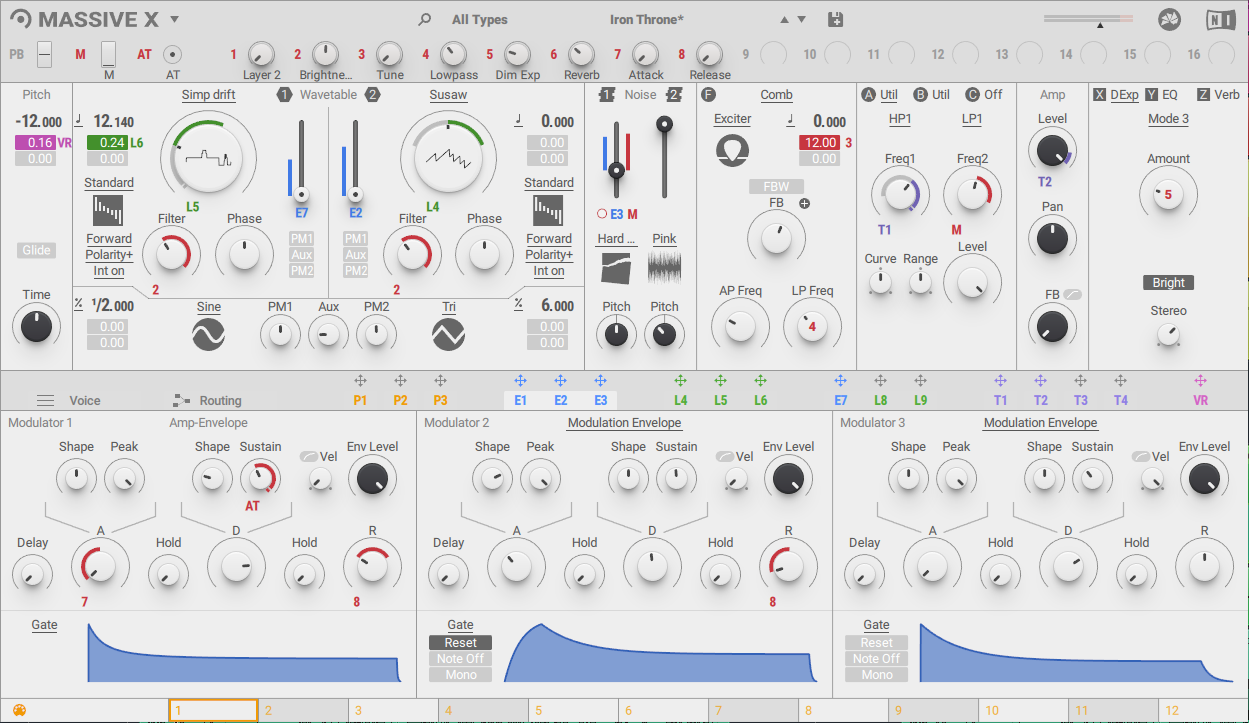Open the search via the magnifier icon
The image size is (1249, 723).
click(x=424, y=19)
